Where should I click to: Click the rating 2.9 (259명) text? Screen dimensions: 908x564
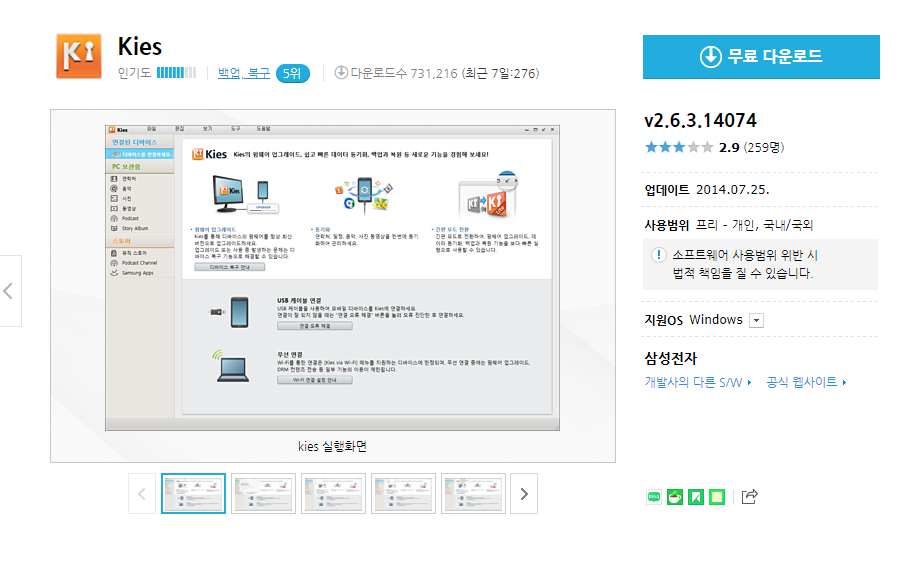(752, 148)
